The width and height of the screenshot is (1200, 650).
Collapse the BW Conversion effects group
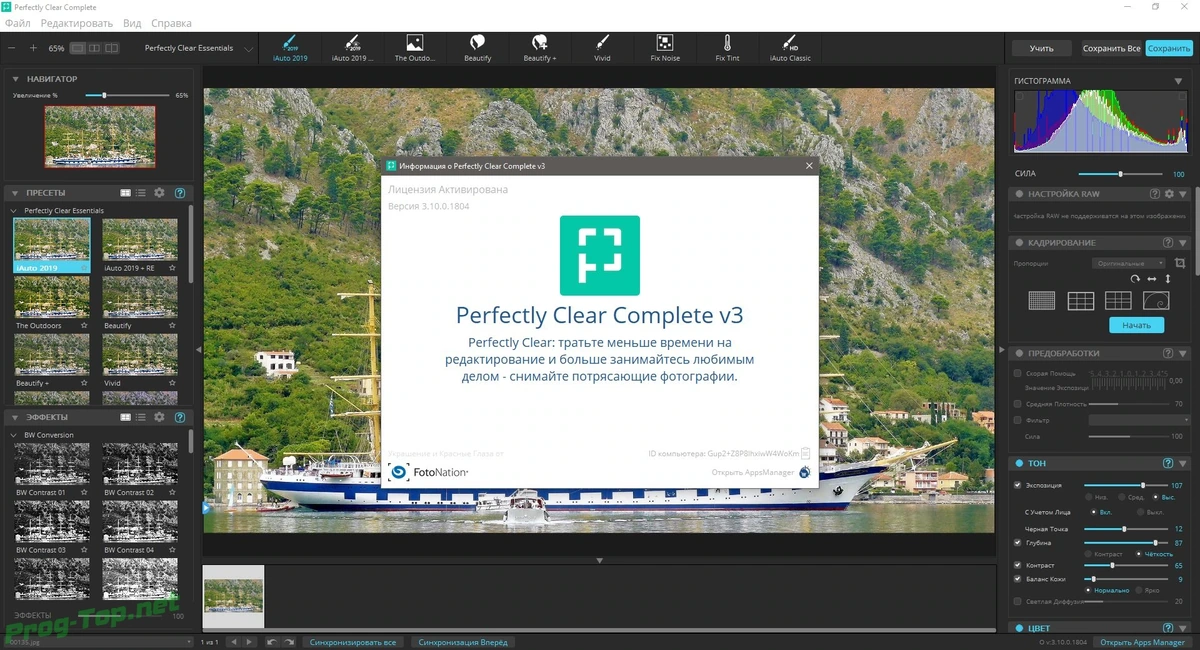[x=14, y=435]
